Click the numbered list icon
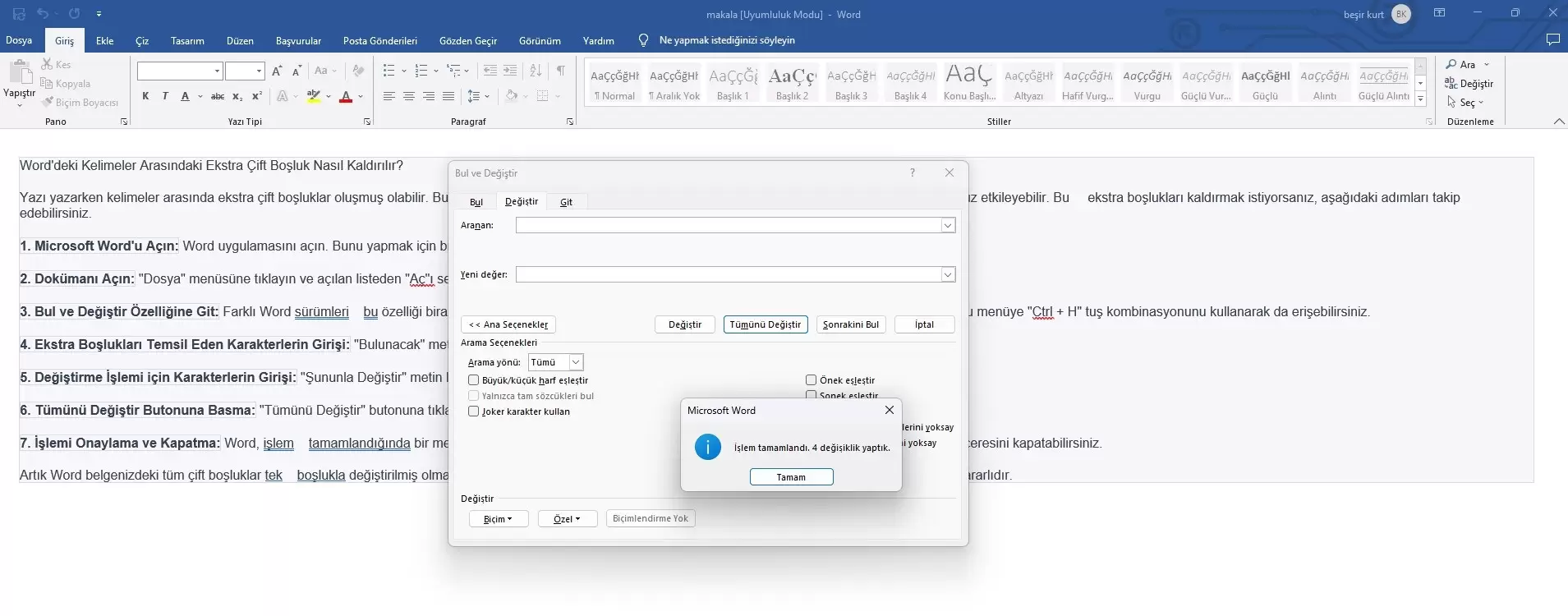 pyautogui.click(x=421, y=71)
